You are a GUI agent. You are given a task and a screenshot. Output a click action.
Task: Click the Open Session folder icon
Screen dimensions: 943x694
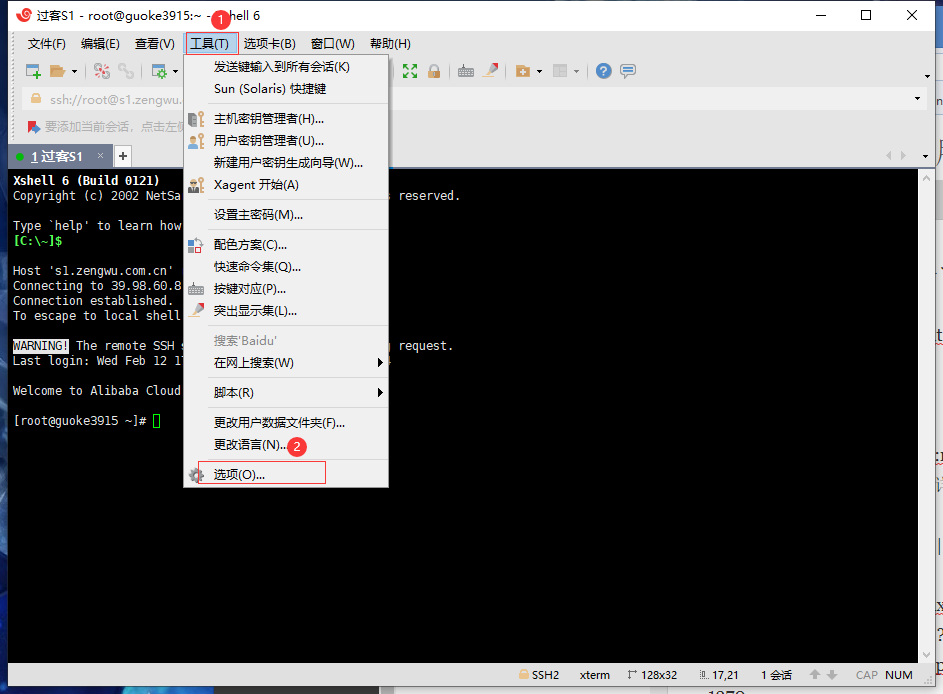[57, 71]
